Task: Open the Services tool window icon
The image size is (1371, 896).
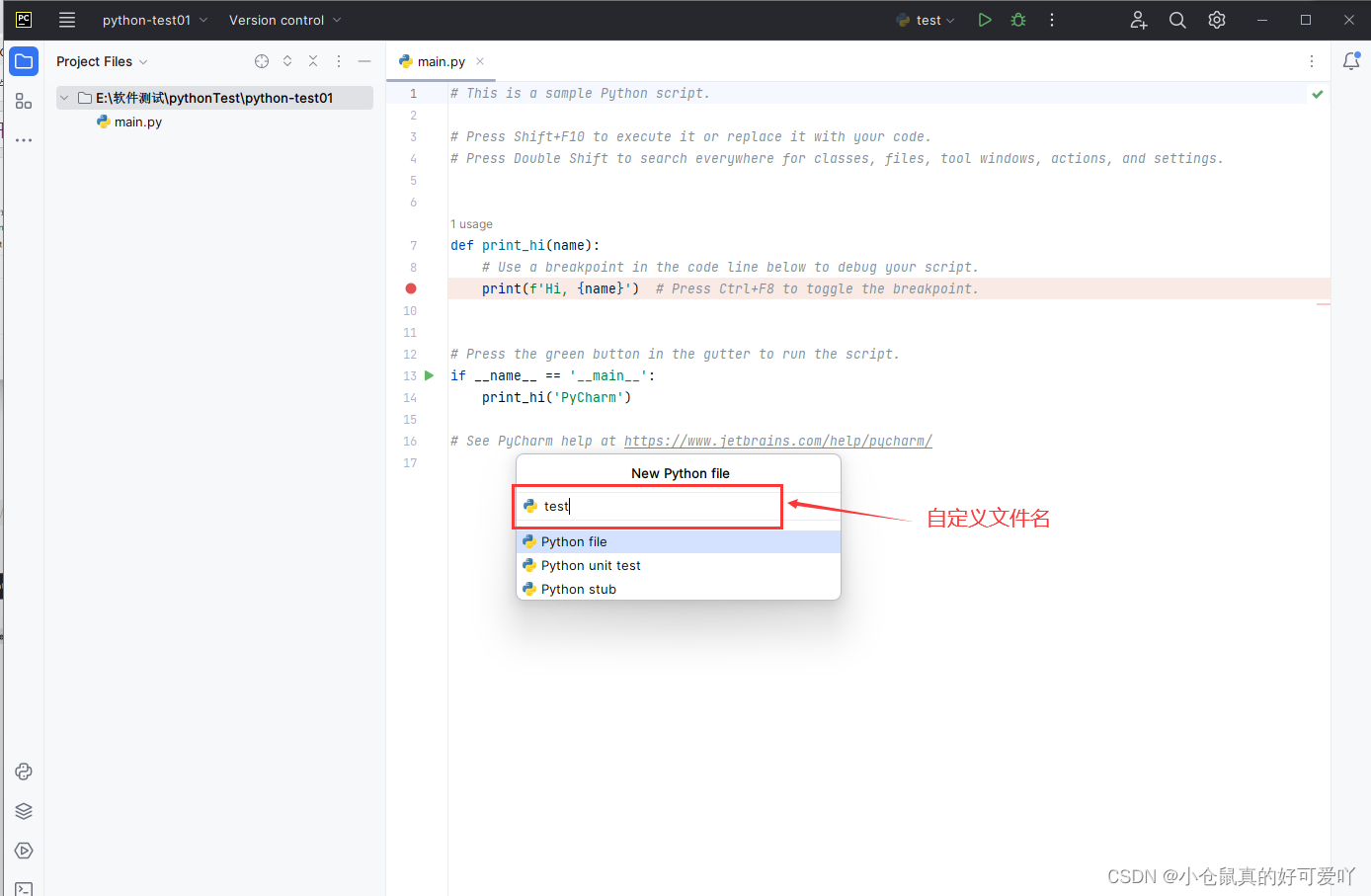Action: (x=24, y=851)
